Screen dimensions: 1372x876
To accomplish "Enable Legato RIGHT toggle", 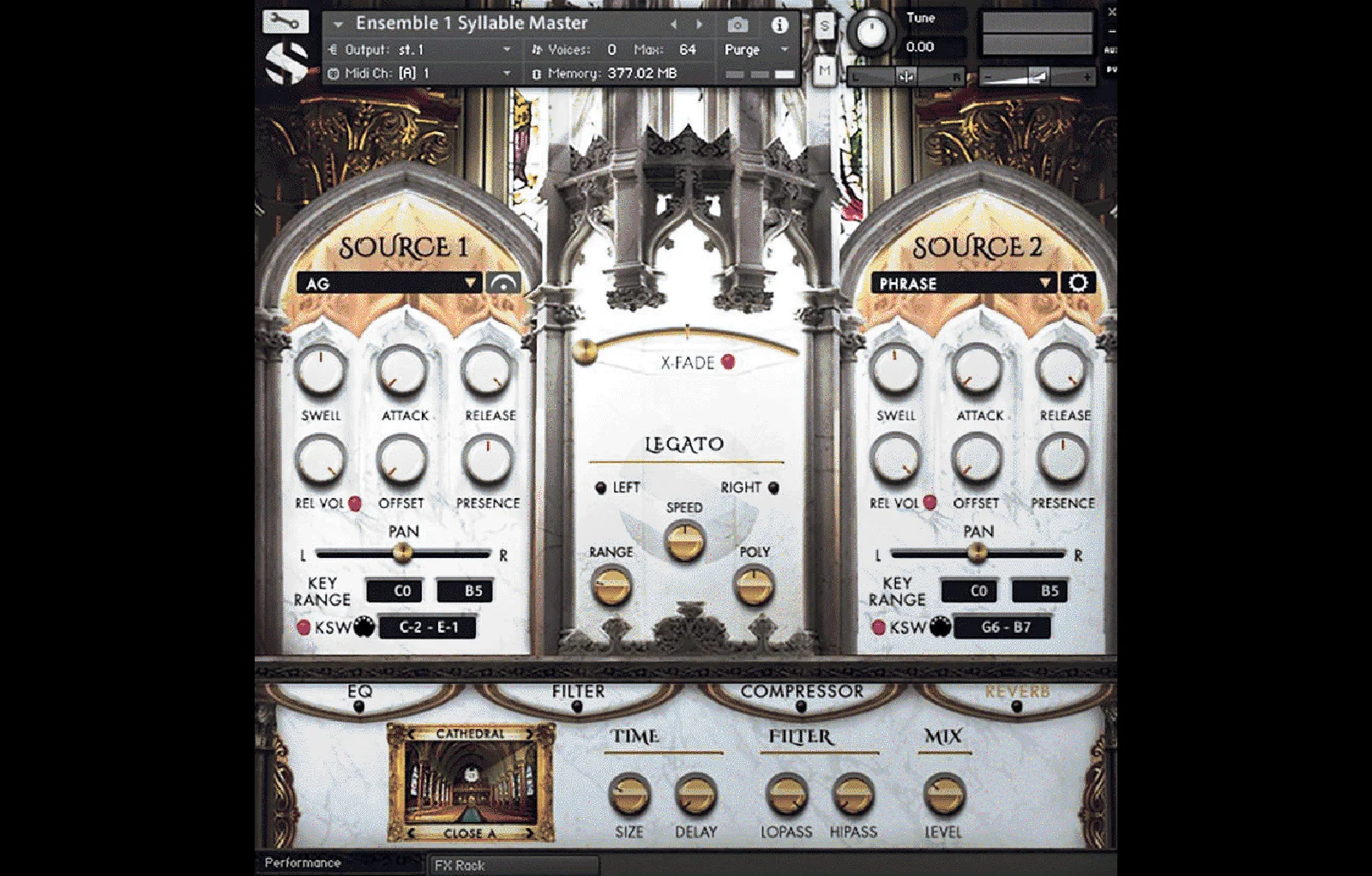I will coord(773,488).
